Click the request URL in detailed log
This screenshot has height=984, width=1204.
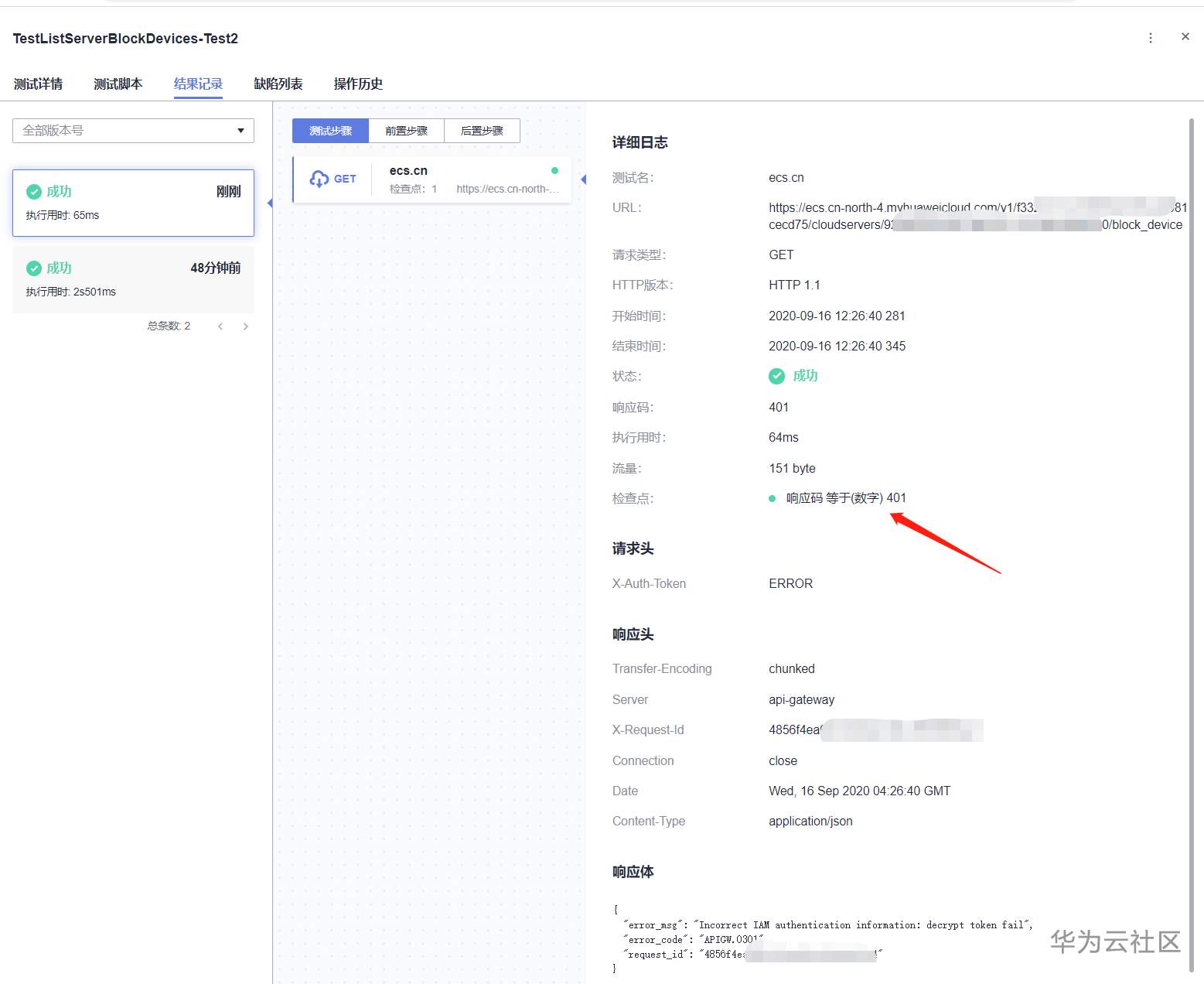[977, 216]
